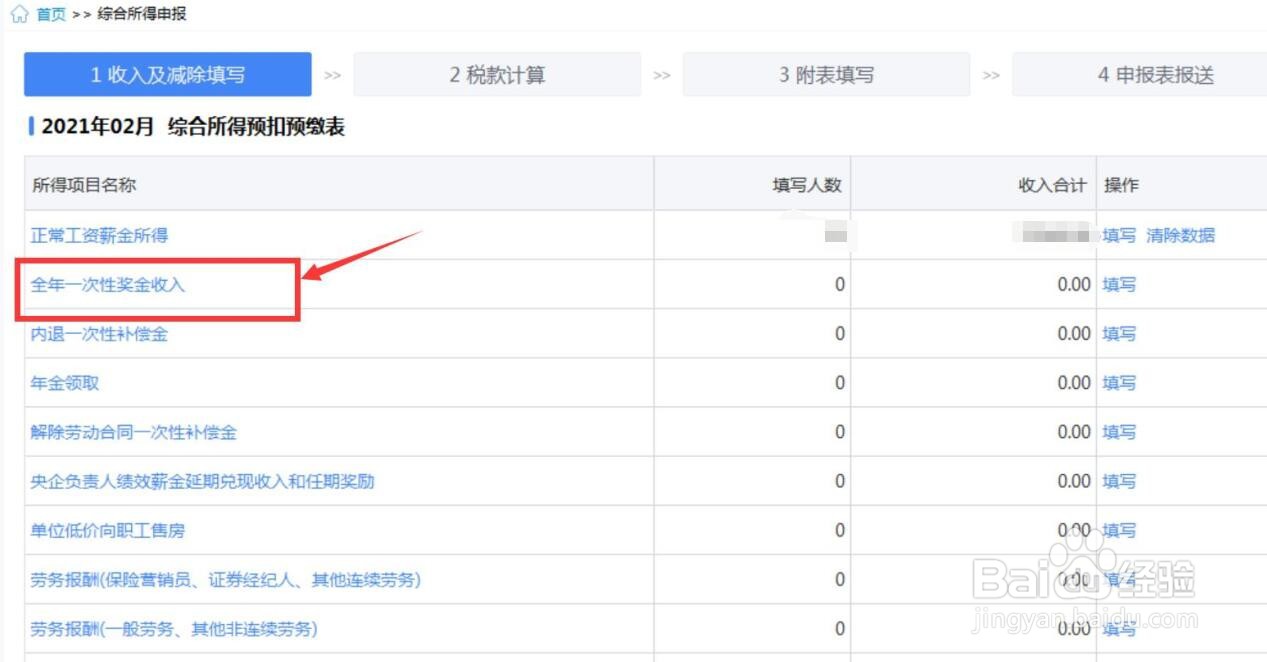Click 填写 for 年金领取 row

click(x=1119, y=383)
